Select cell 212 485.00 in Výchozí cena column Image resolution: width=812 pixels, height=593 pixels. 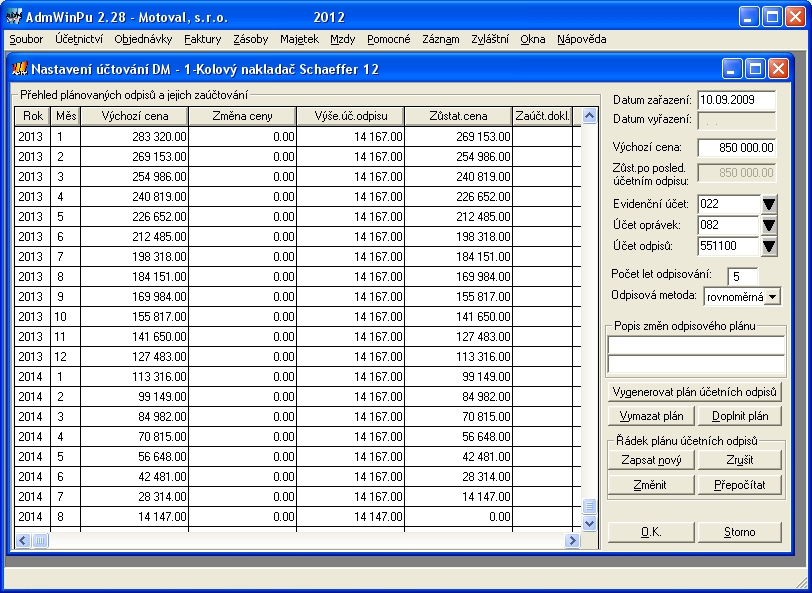(x=135, y=237)
